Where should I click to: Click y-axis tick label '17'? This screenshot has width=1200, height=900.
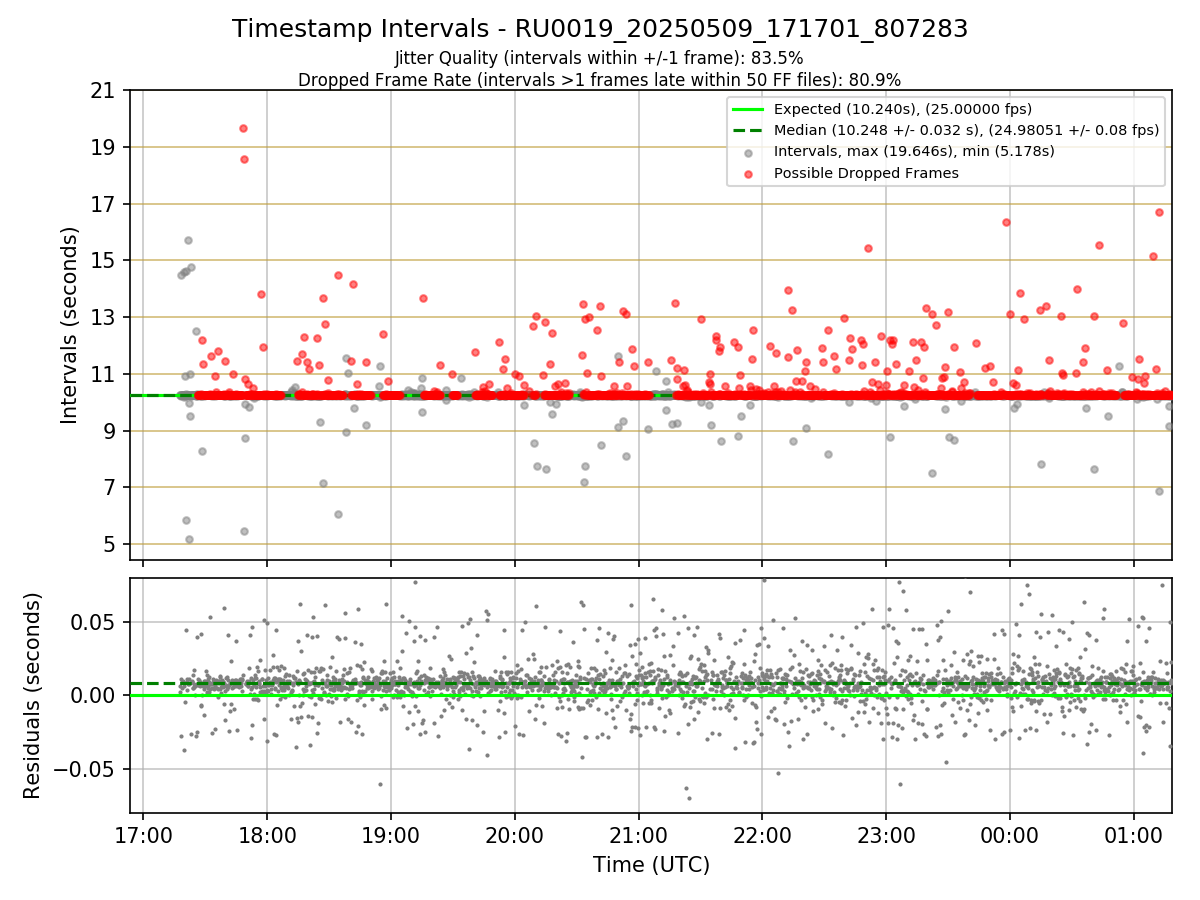[104, 204]
